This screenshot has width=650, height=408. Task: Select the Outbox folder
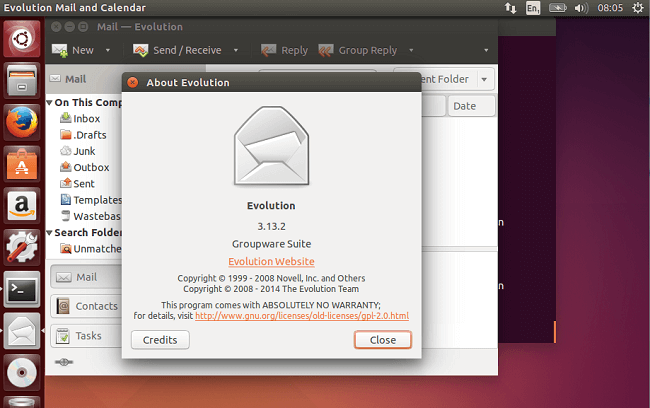85,167
